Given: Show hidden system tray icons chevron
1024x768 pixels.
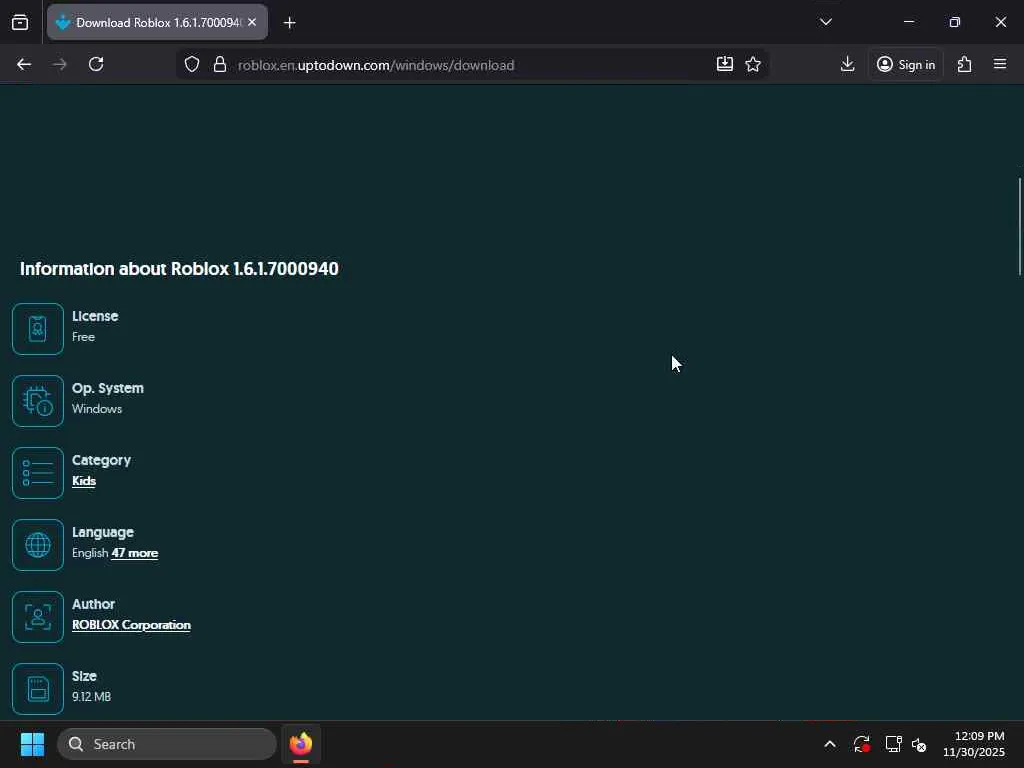Looking at the screenshot, I should point(829,744).
